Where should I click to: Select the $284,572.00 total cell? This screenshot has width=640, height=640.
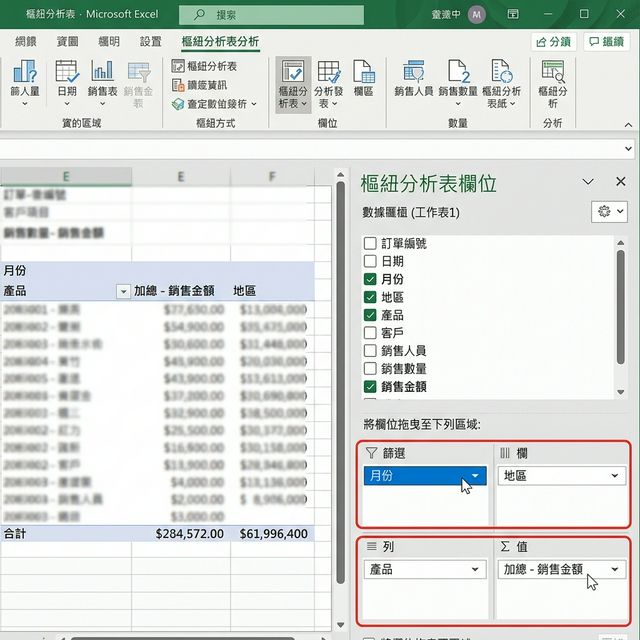[181, 533]
